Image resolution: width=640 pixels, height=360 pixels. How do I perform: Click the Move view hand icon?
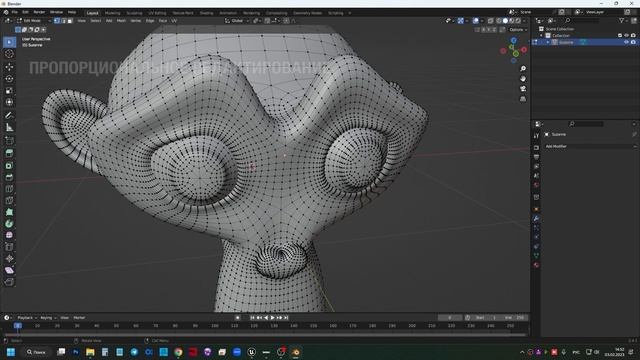click(523, 79)
